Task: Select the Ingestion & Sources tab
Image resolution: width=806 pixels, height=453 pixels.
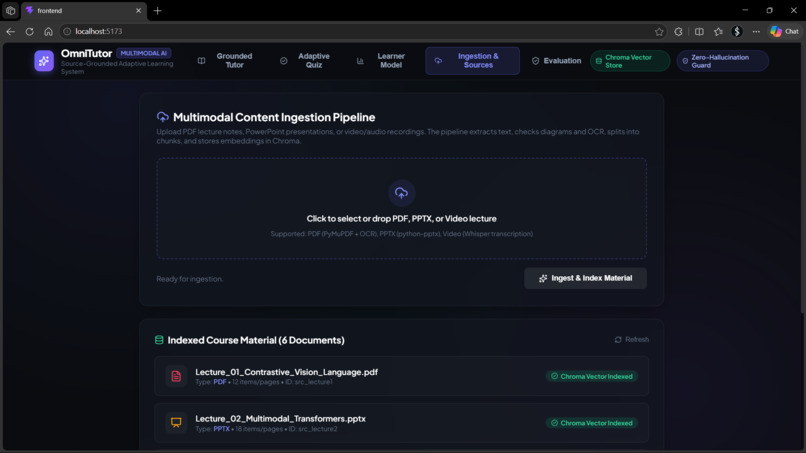Action: (472, 61)
